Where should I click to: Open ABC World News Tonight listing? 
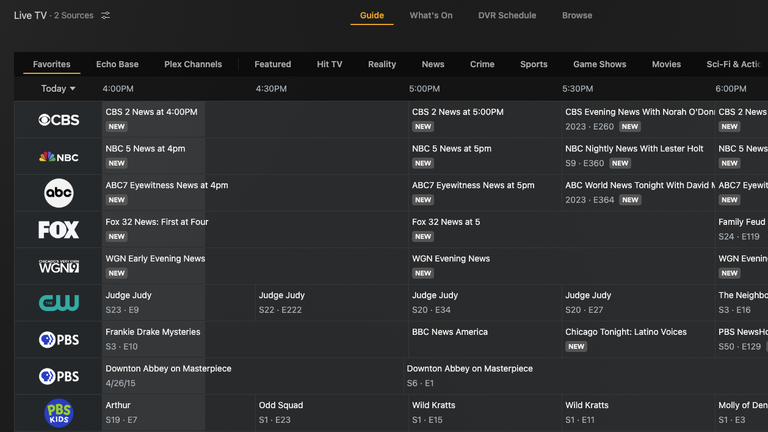(638, 193)
